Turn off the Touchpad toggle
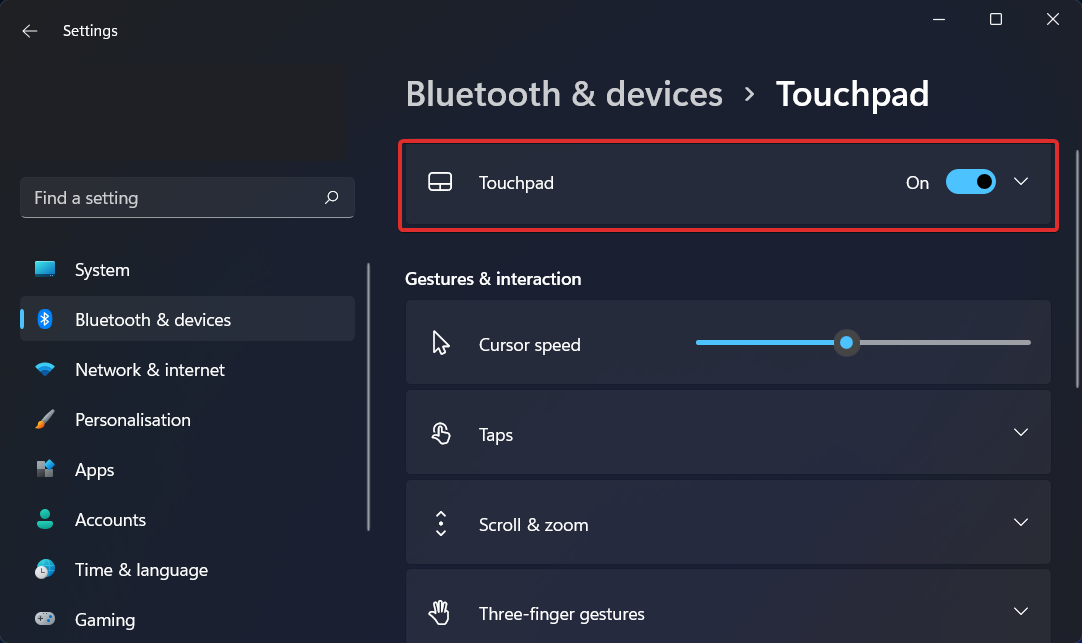This screenshot has height=643, width=1082. click(x=970, y=182)
